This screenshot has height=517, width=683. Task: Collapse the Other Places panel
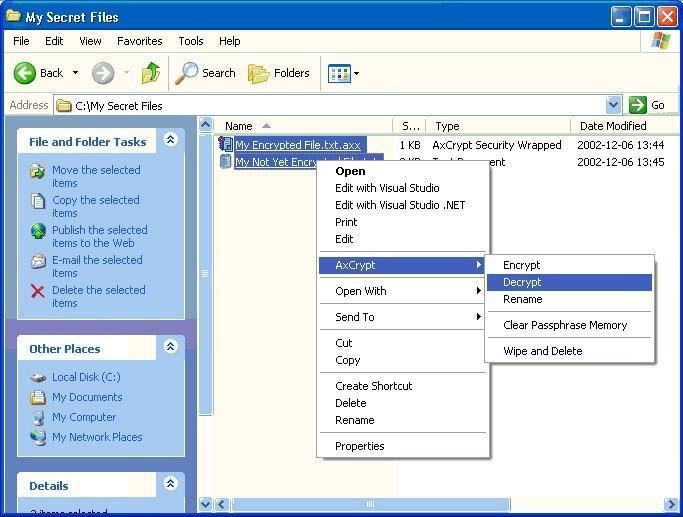pos(170,348)
